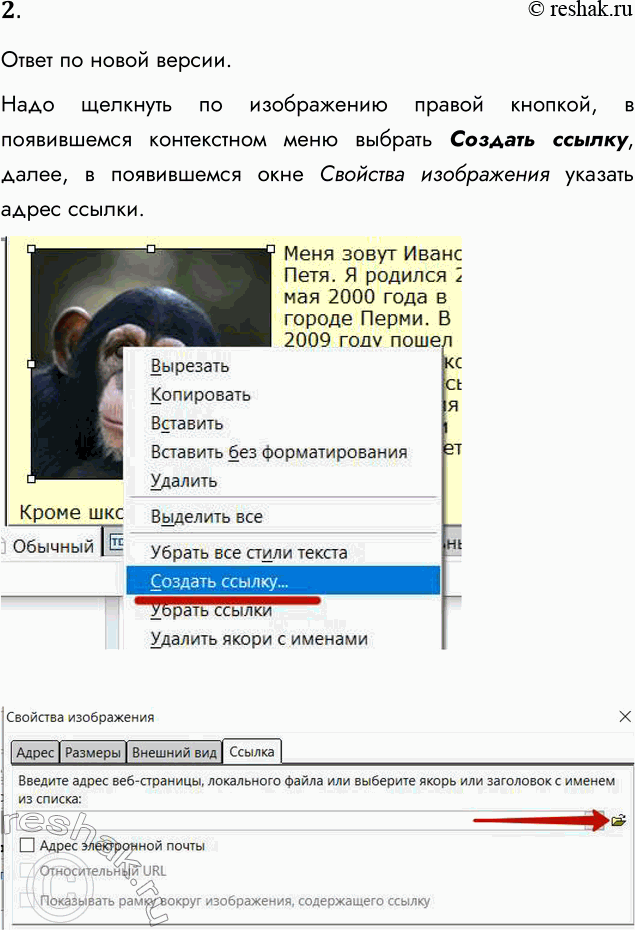Click the top-middle resize handle of image
Screen dimensions: 635x930
tap(151, 249)
